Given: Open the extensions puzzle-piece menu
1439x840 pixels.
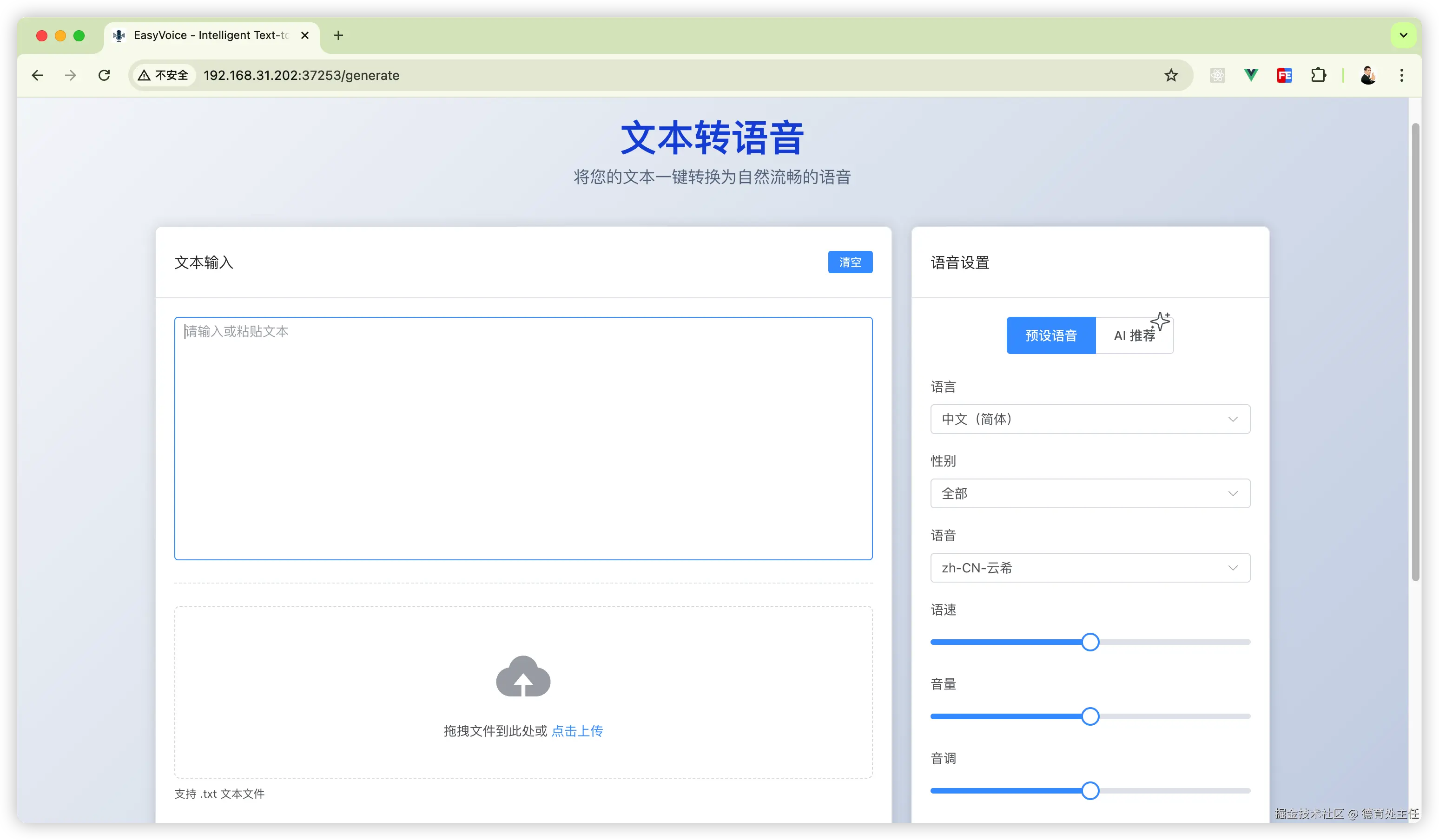Looking at the screenshot, I should (x=1319, y=75).
